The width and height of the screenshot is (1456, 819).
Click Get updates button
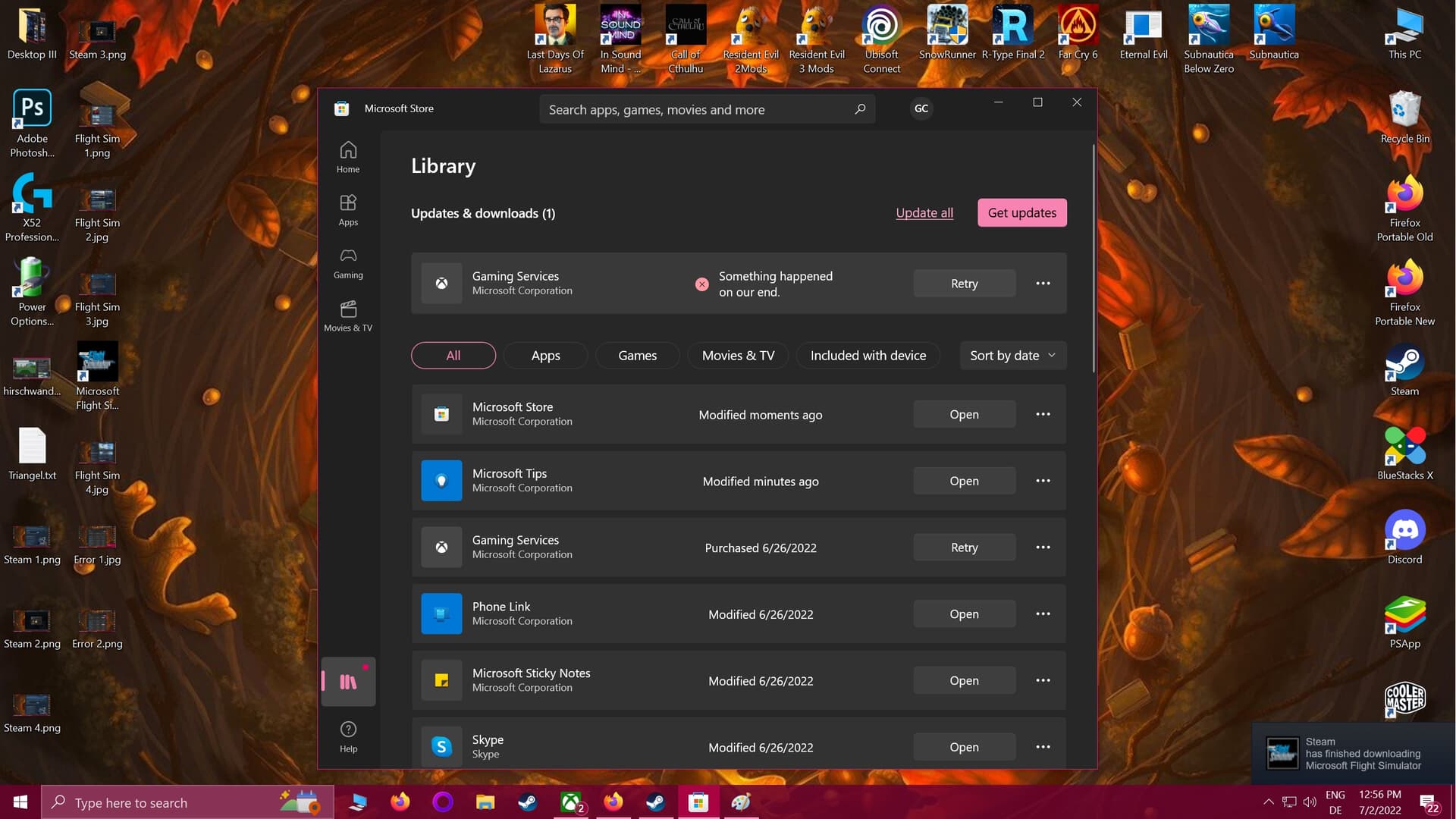coord(1022,212)
